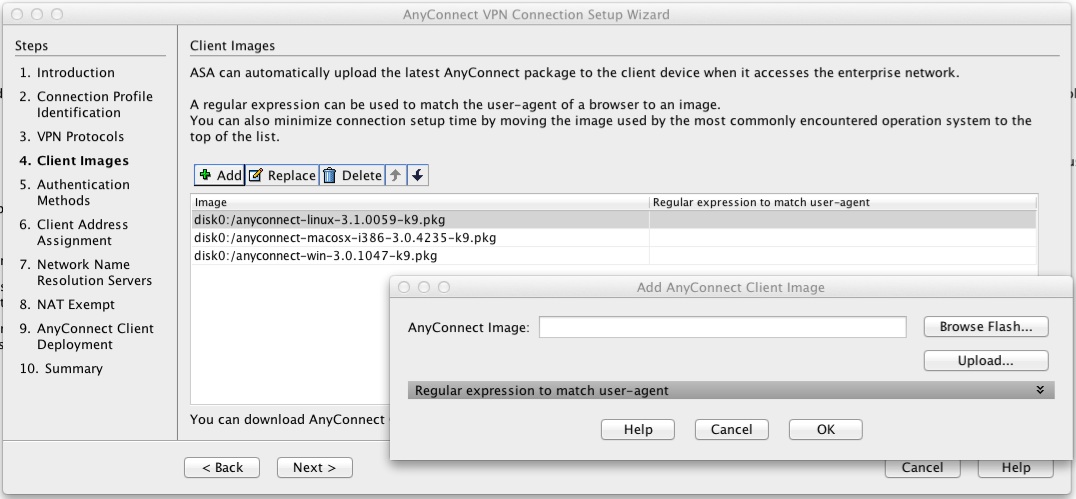Click regex cell for anyconnect-macosx row
Viewport: 1076px width, 499px height.
tap(843, 237)
